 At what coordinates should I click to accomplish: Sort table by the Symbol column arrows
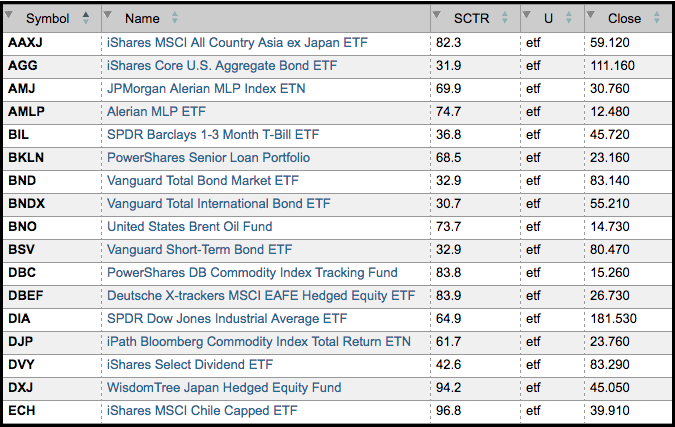point(85,18)
